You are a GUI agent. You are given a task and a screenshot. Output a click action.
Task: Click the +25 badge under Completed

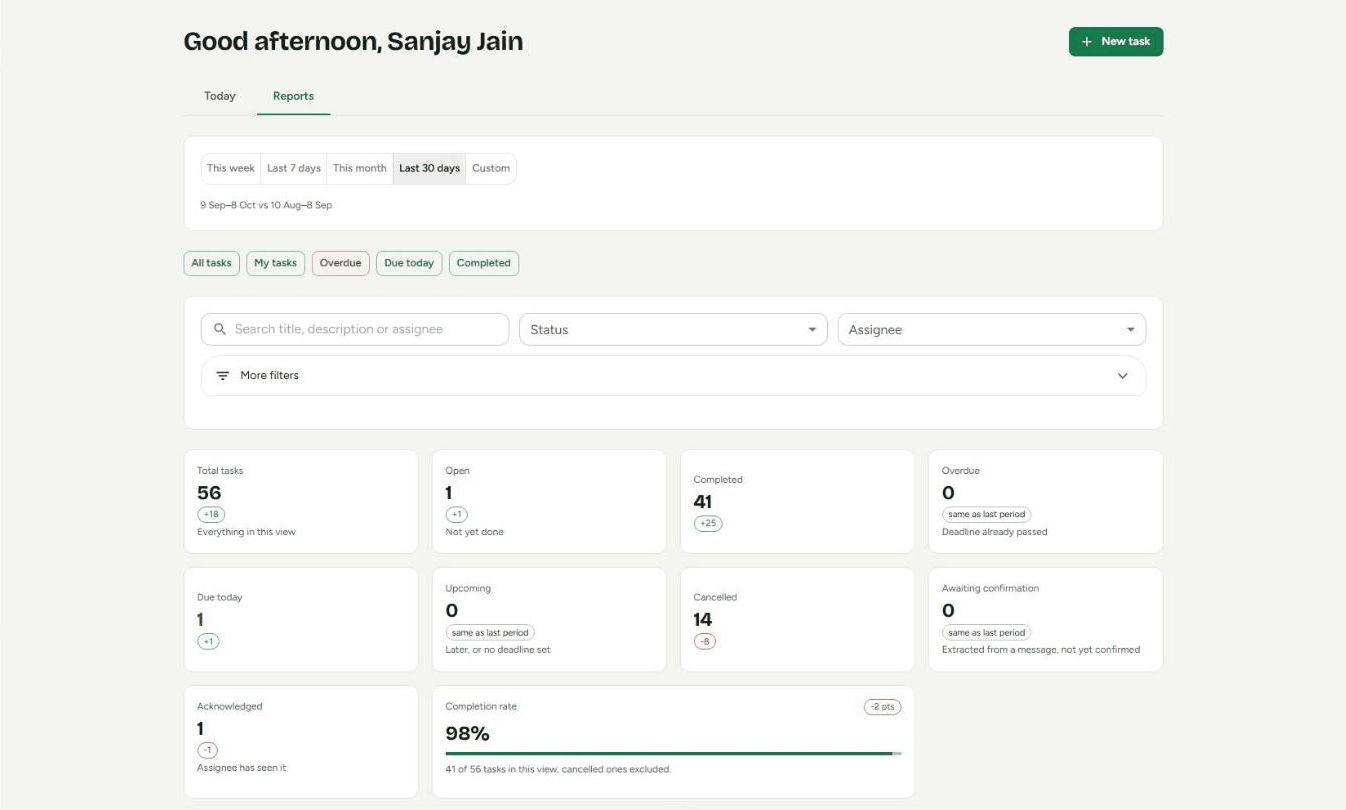(x=707, y=523)
